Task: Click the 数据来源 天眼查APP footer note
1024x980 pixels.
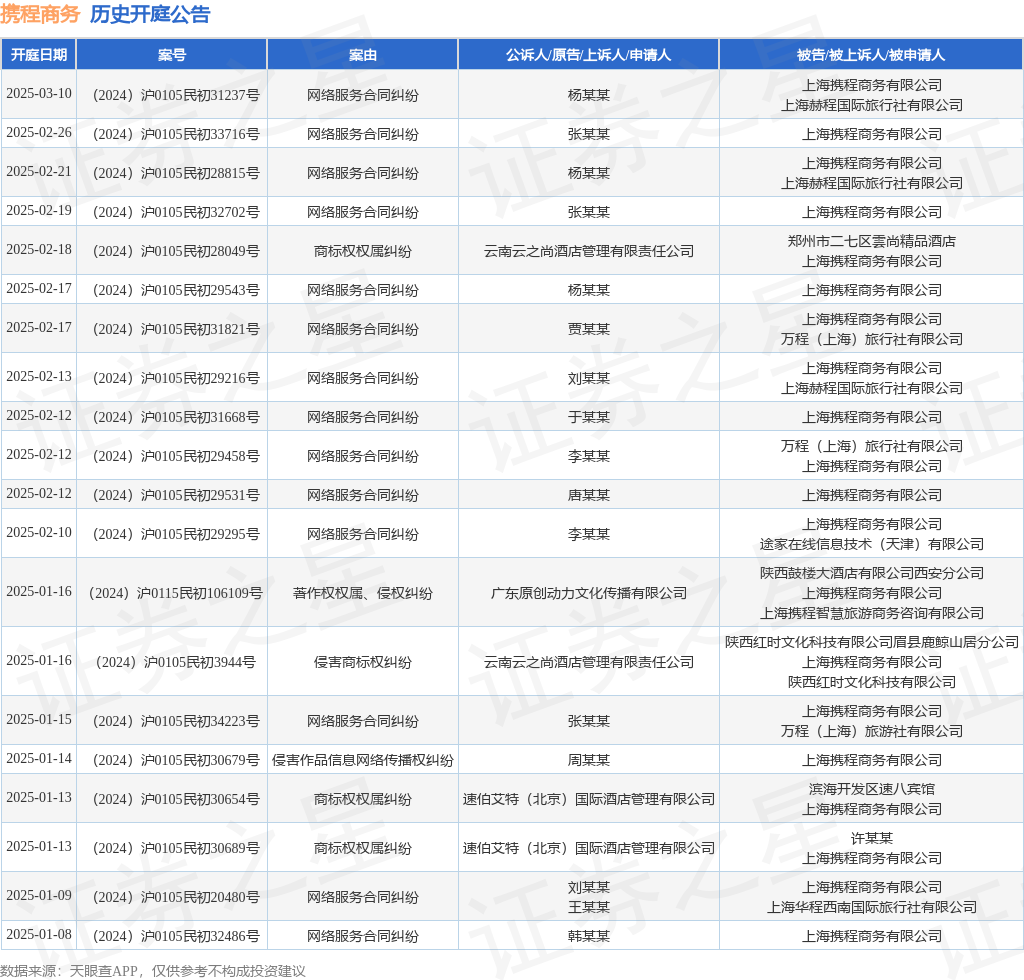Action: (153, 972)
